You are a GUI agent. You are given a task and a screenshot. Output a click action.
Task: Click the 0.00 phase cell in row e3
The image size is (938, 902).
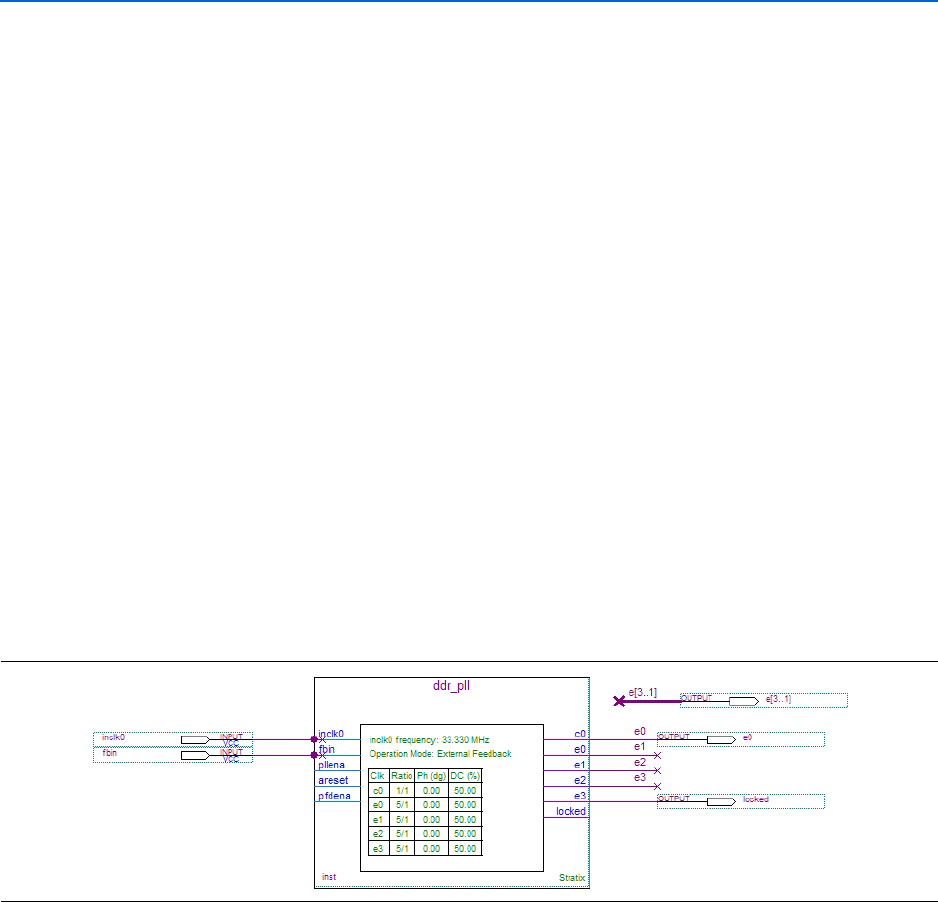(x=431, y=849)
